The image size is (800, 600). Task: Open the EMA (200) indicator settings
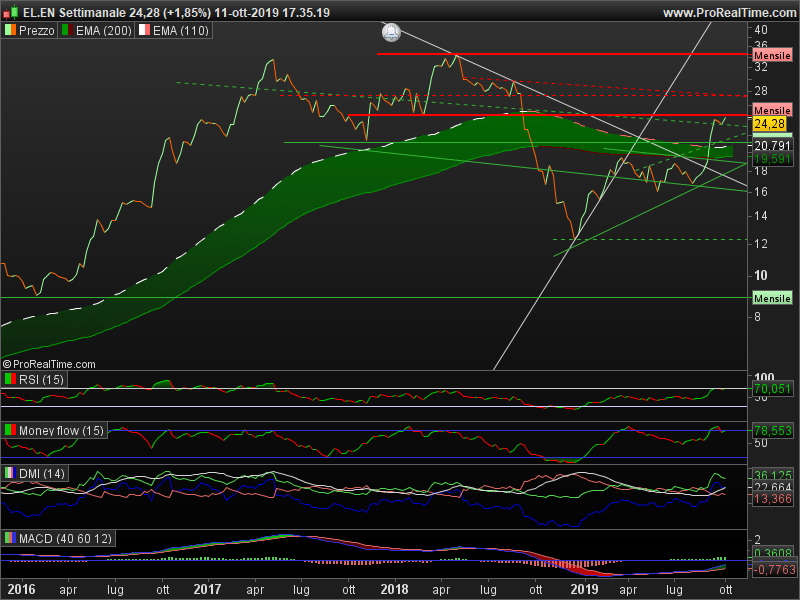(x=101, y=31)
